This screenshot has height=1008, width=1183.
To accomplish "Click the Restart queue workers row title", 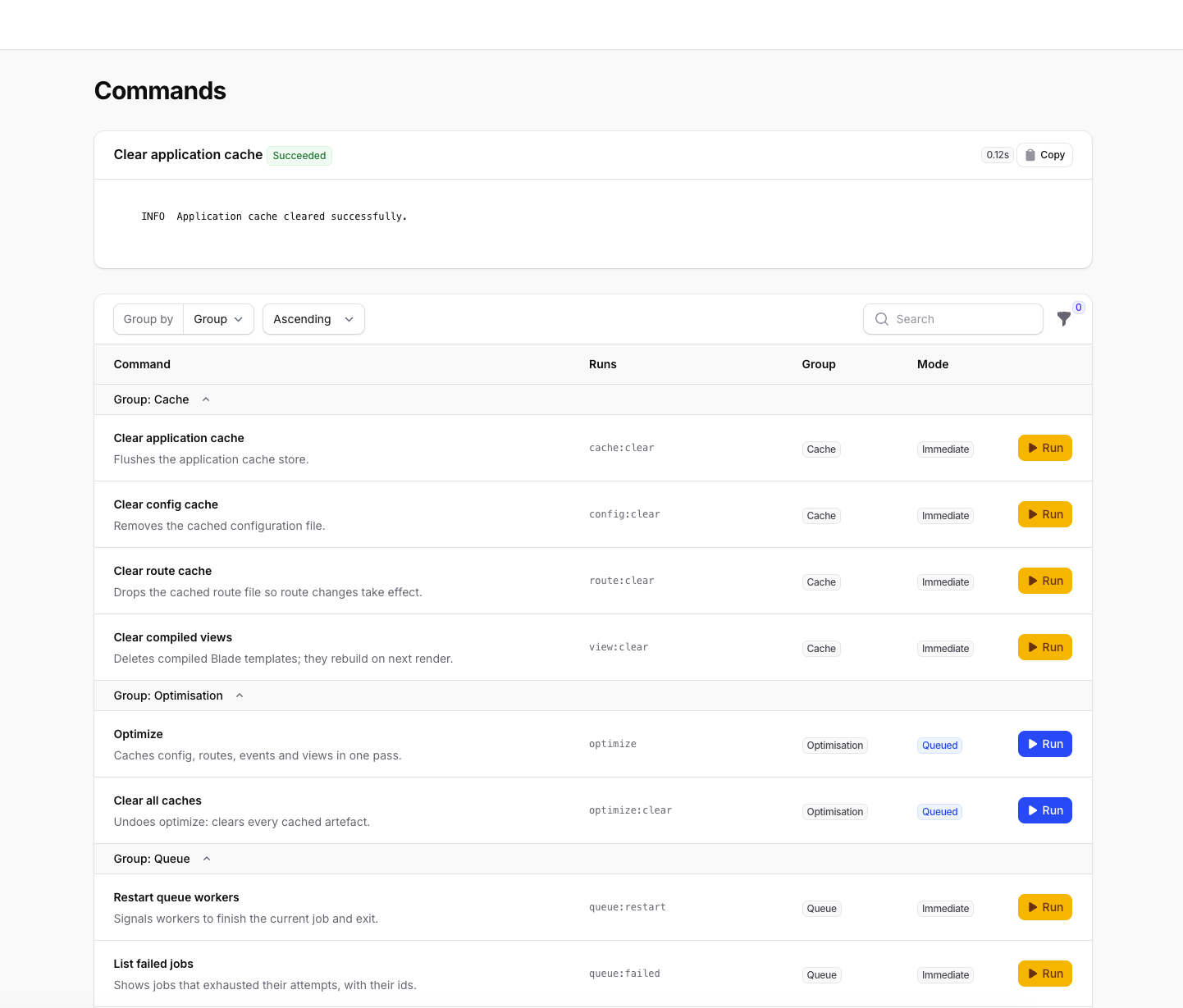I will (x=176, y=897).
